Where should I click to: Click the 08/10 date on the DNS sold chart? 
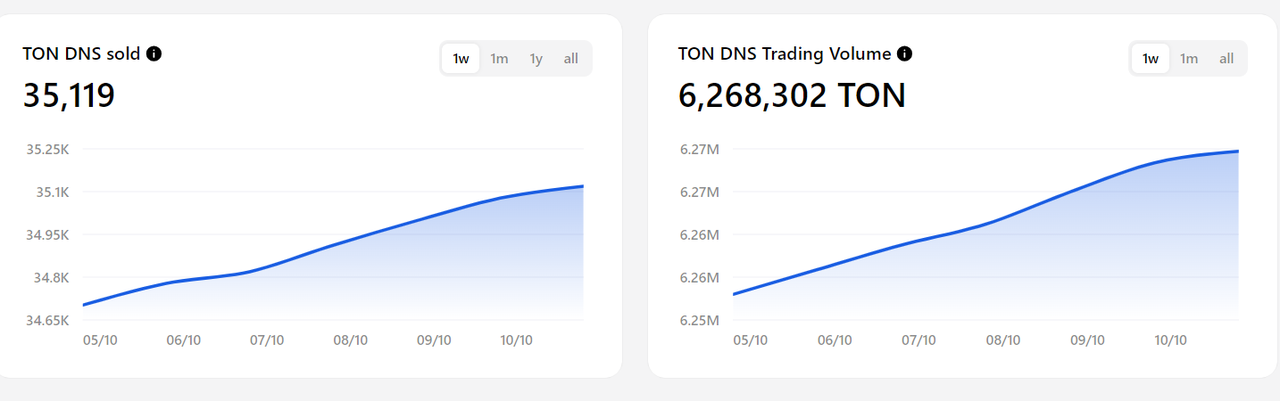tap(351, 340)
